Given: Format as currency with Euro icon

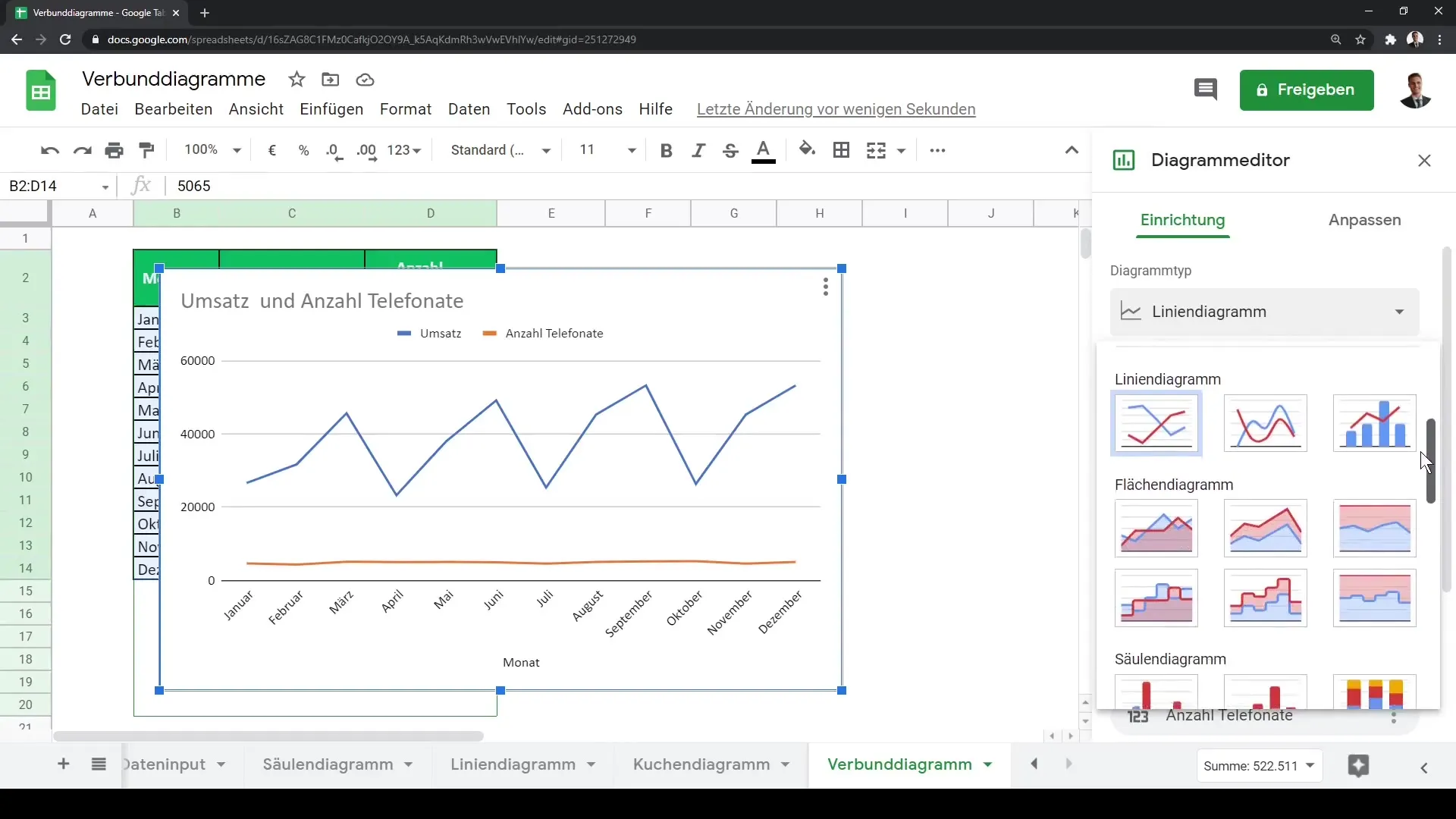Looking at the screenshot, I should pos(272,150).
